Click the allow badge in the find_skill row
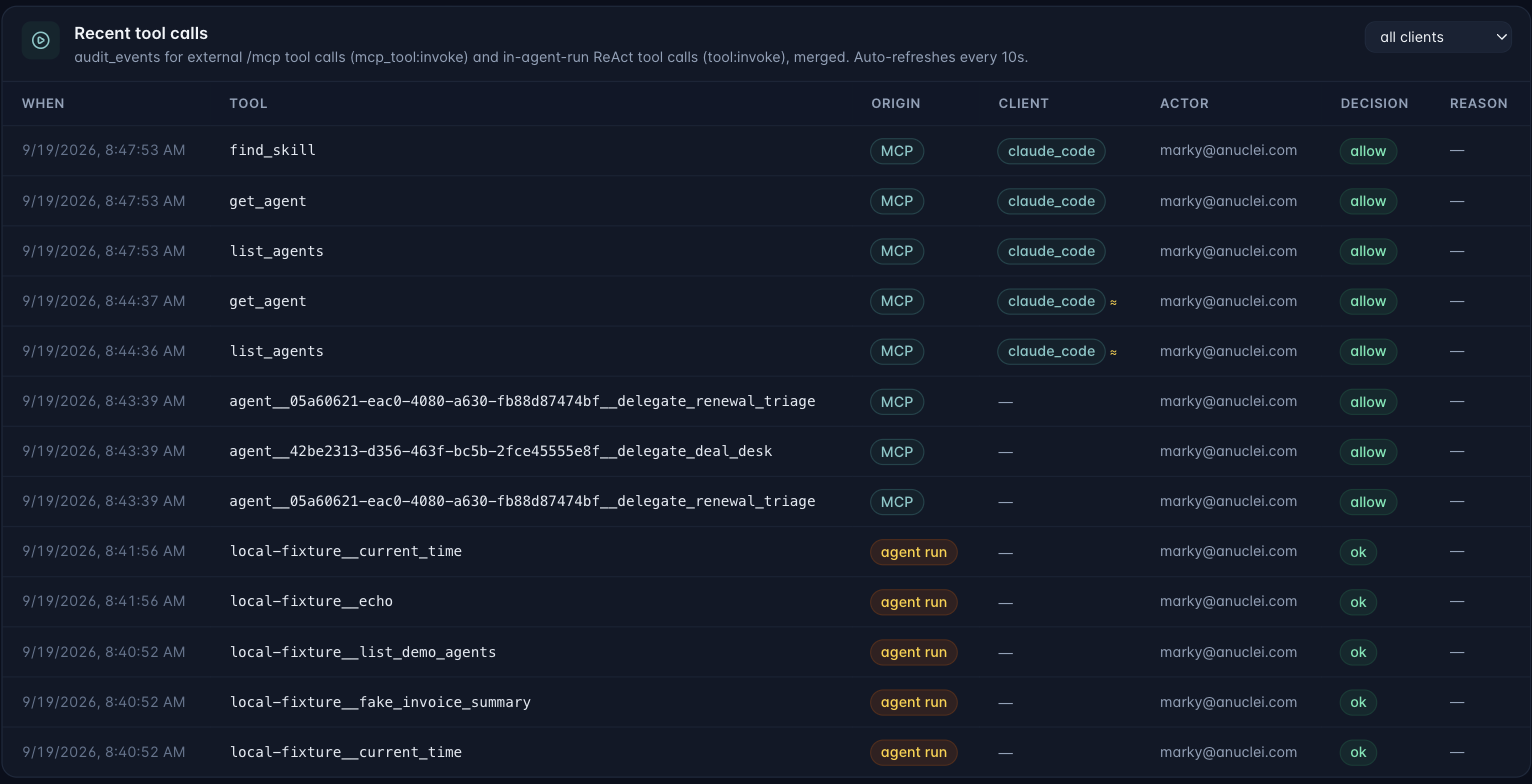Screen dimensions: 1532x784 pos(1368,151)
